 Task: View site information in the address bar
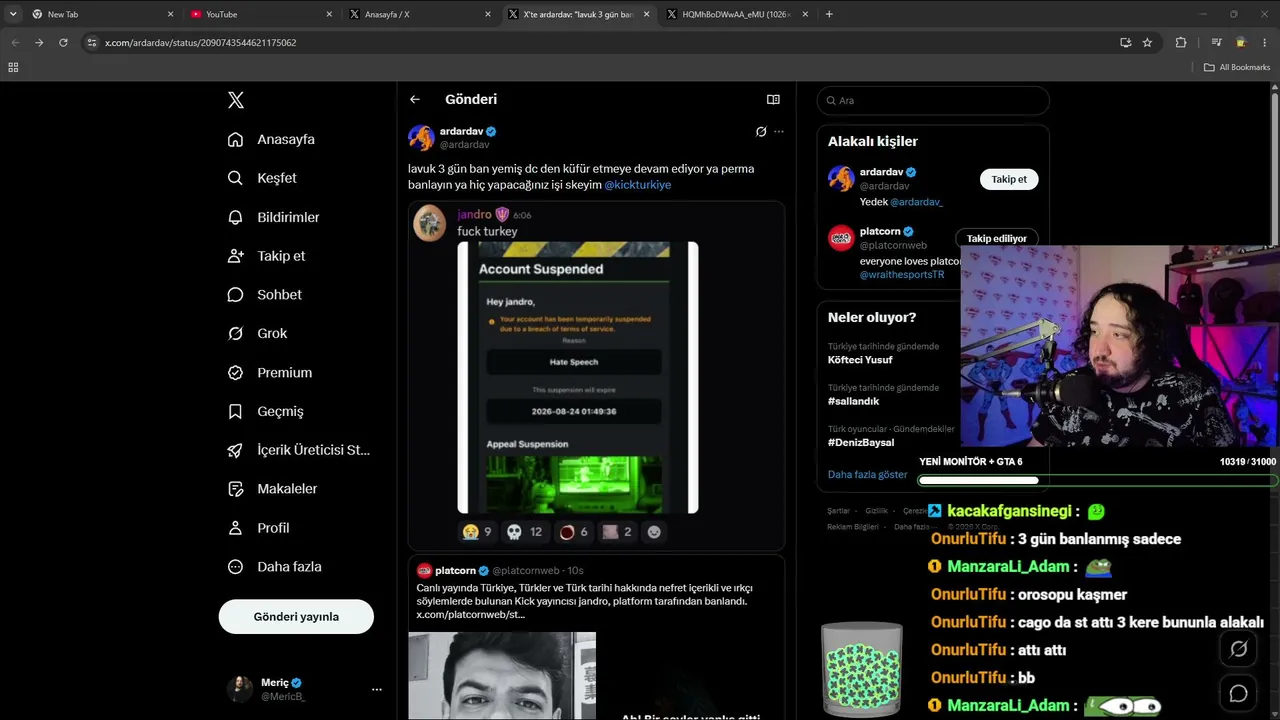92,42
